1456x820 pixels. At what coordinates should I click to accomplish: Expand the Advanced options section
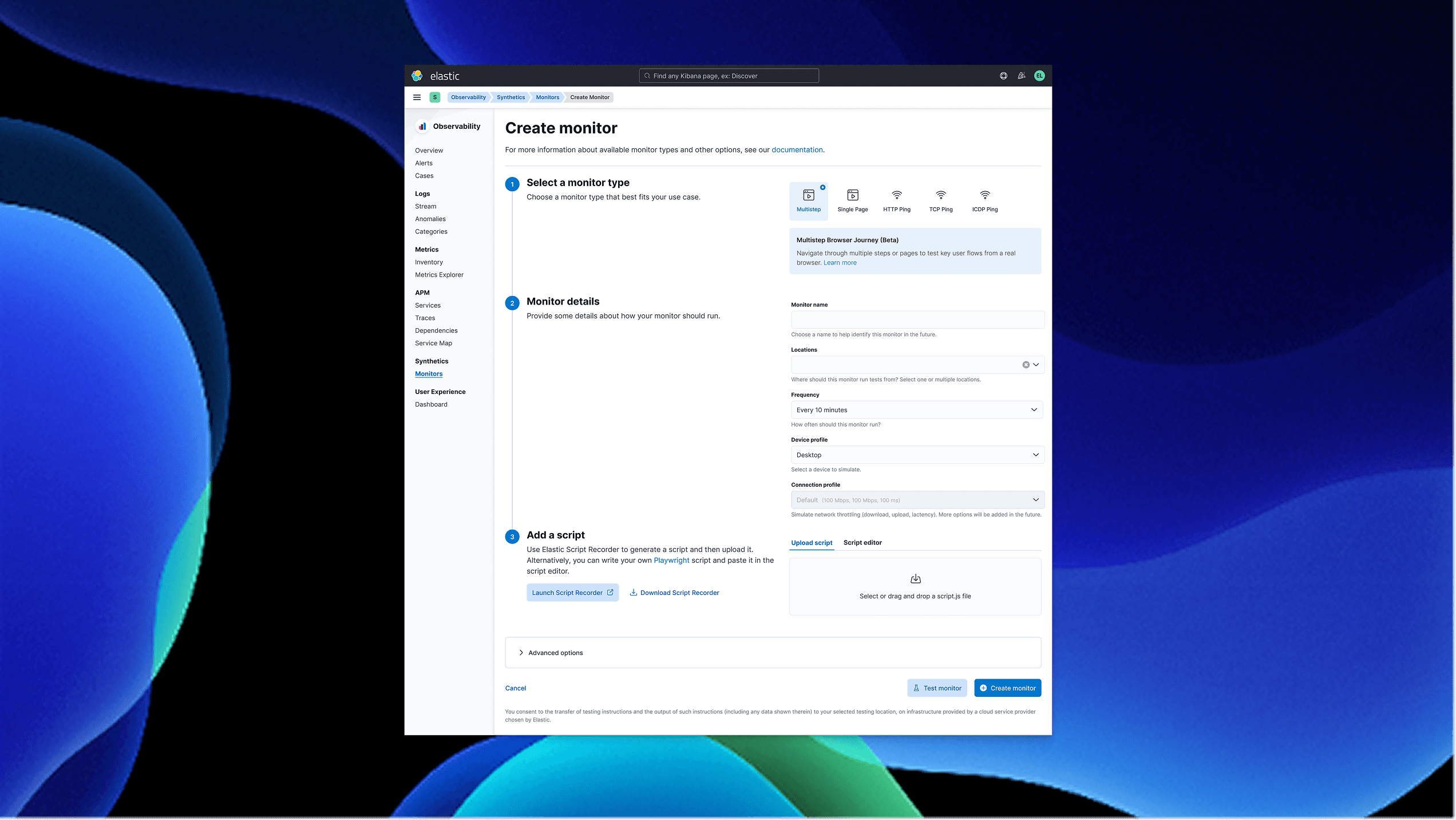(555, 653)
